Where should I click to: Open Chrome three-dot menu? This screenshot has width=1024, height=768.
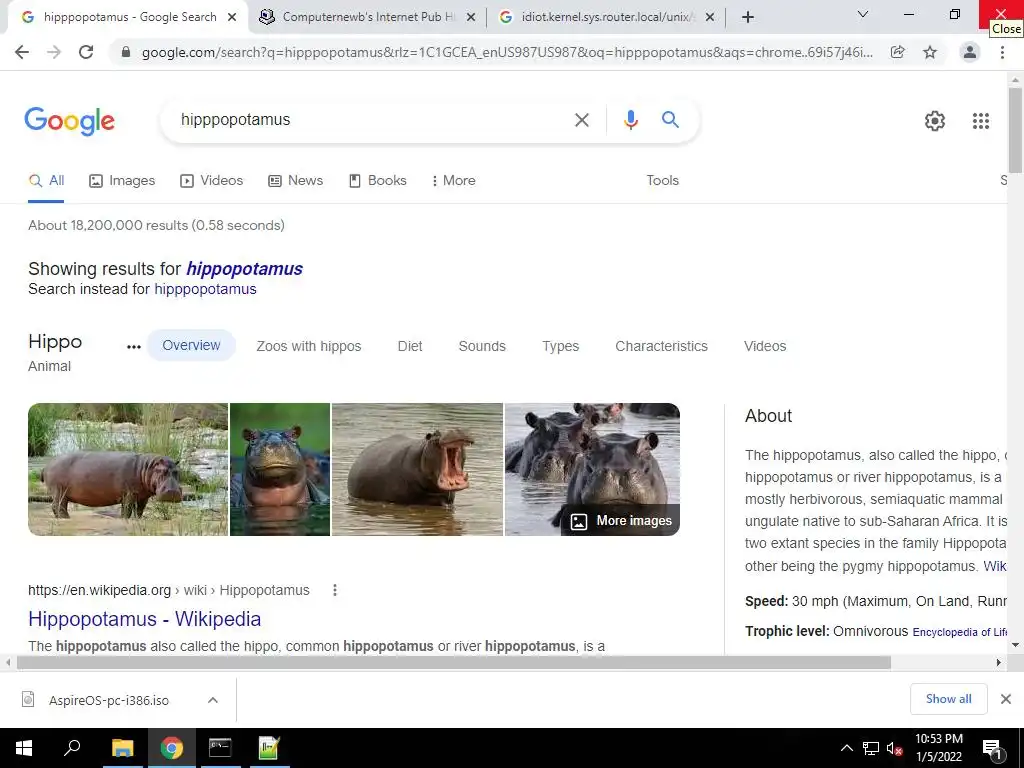pos(1002,52)
